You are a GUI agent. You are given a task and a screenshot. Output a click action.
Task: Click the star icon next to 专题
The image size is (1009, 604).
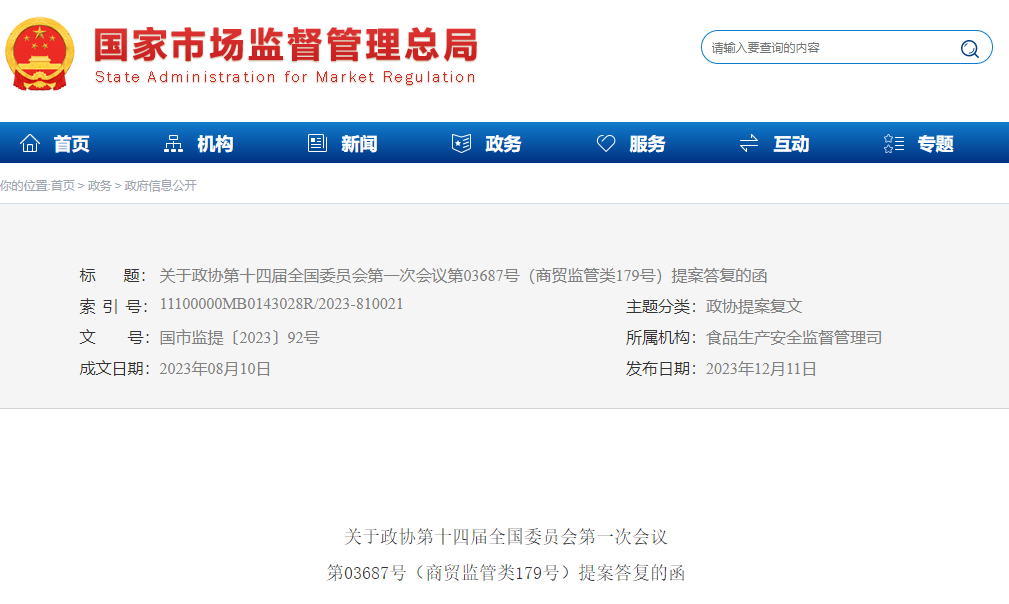pyautogui.click(x=892, y=142)
